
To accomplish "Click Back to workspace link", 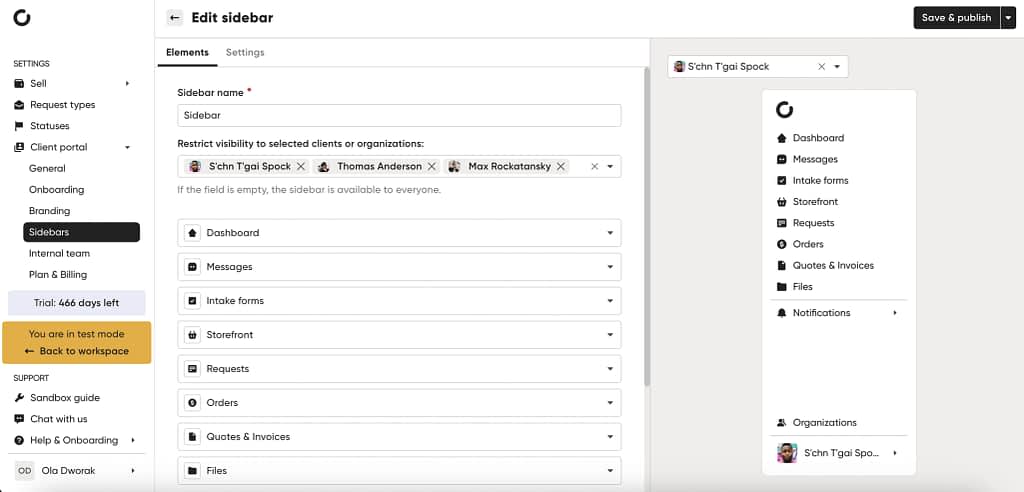I will tap(76, 351).
